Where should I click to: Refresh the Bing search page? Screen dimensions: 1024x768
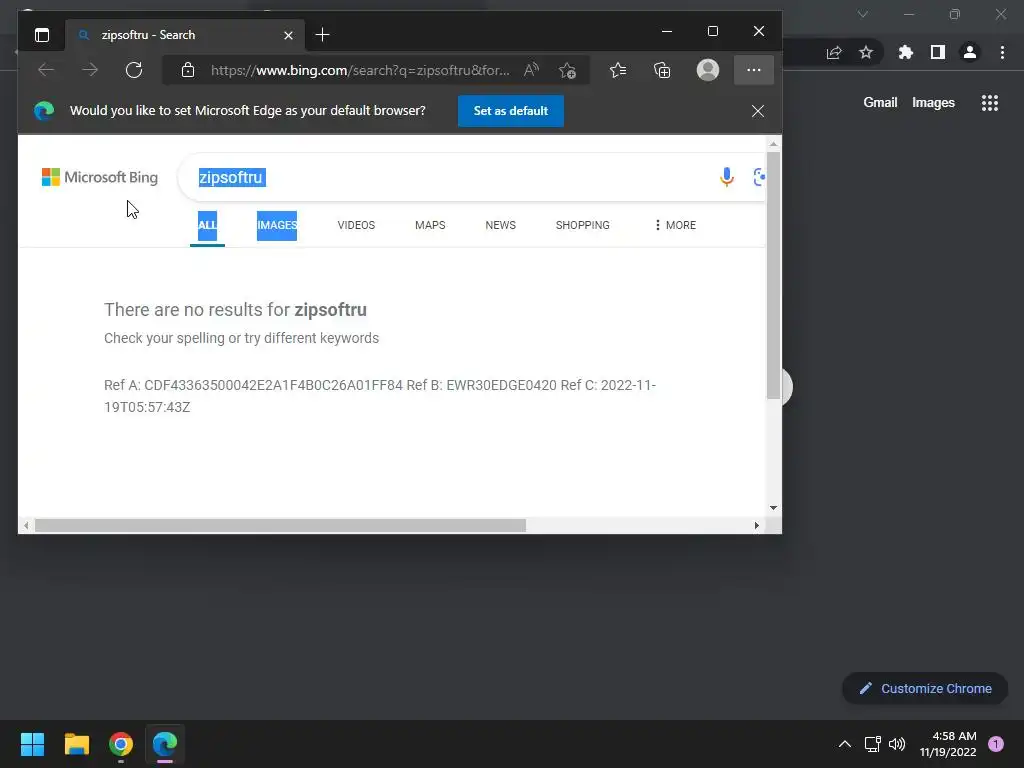click(134, 70)
